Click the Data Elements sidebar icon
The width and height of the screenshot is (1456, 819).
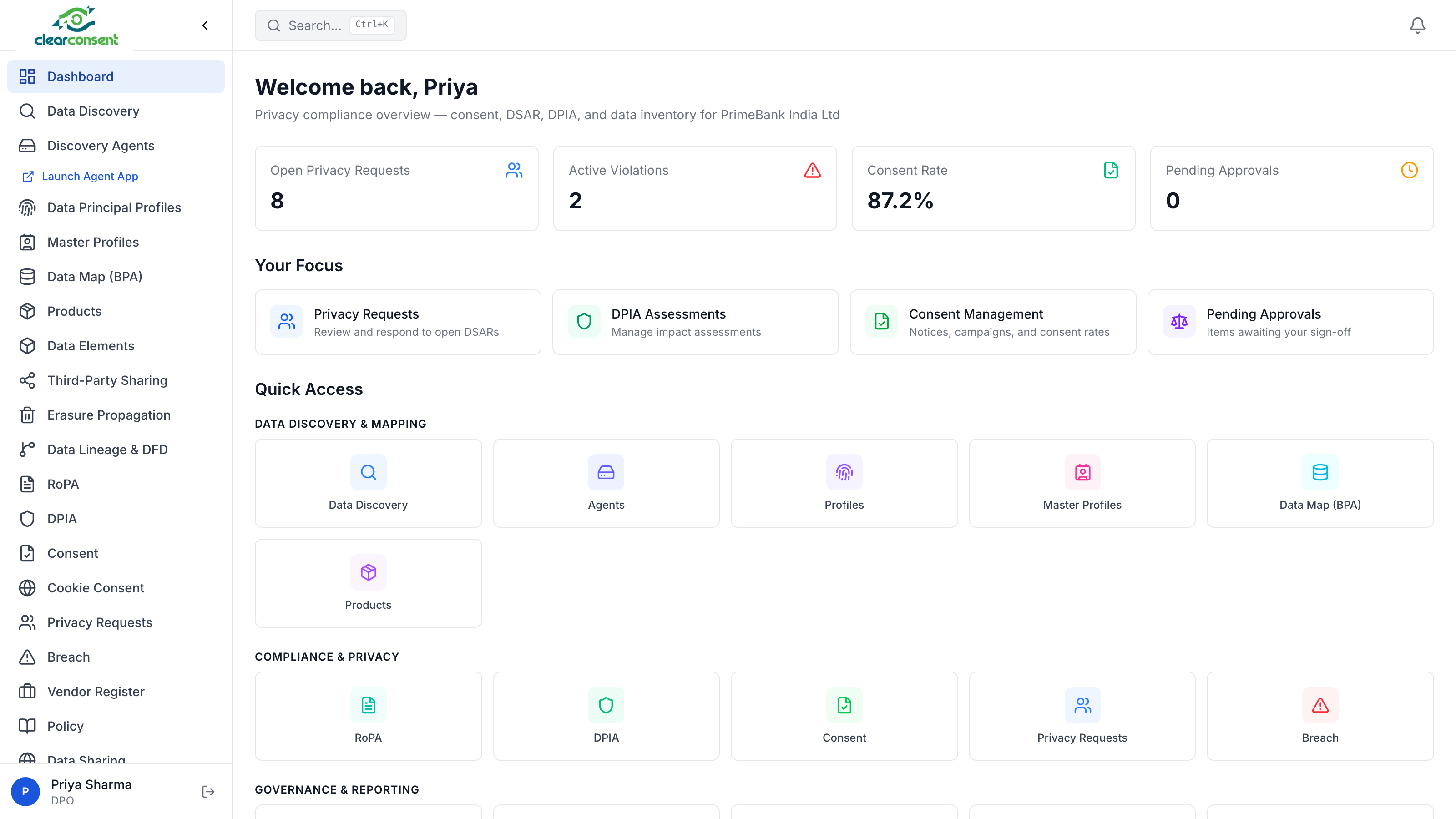point(27,346)
